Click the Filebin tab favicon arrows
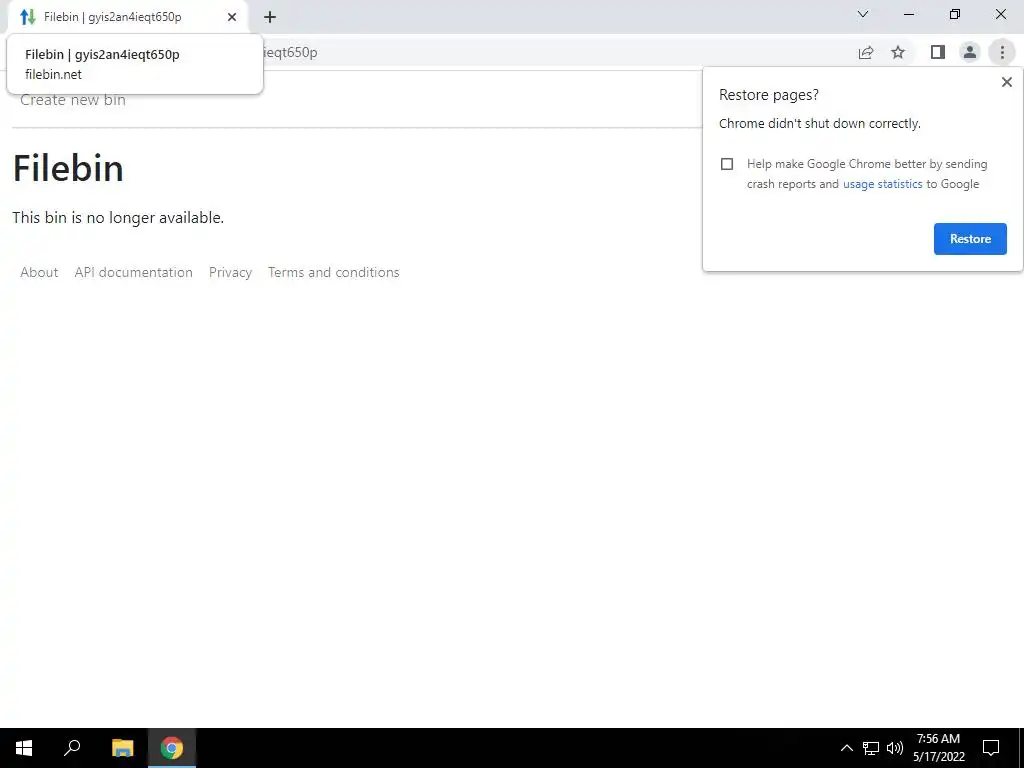 (x=27, y=17)
